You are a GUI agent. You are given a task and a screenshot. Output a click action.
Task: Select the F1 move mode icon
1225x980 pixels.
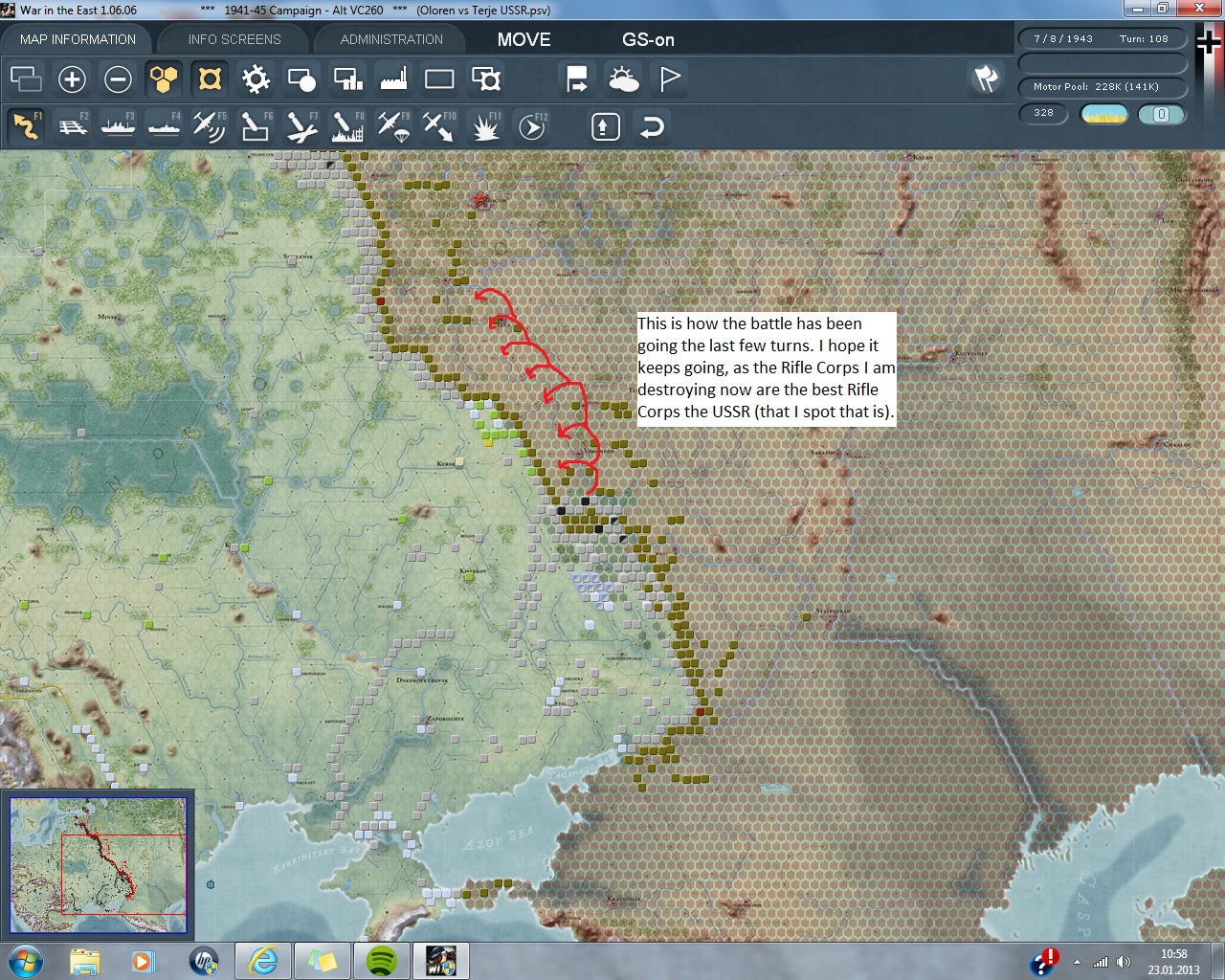pos(26,126)
